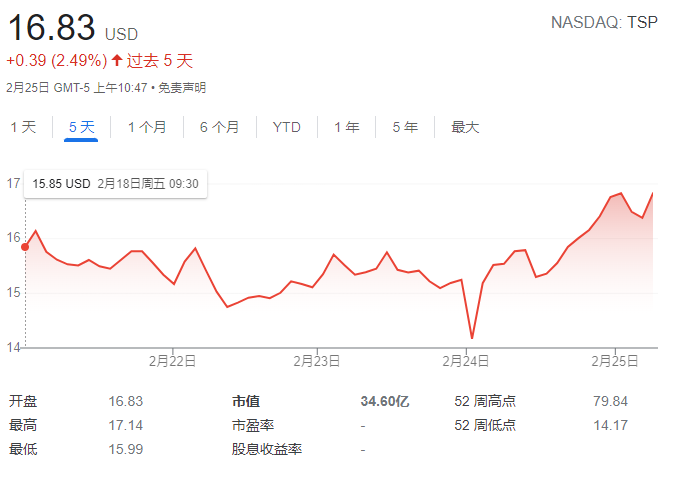Open the 免责声明 disclaimer link
The width and height of the screenshot is (673, 477).
pos(182,88)
